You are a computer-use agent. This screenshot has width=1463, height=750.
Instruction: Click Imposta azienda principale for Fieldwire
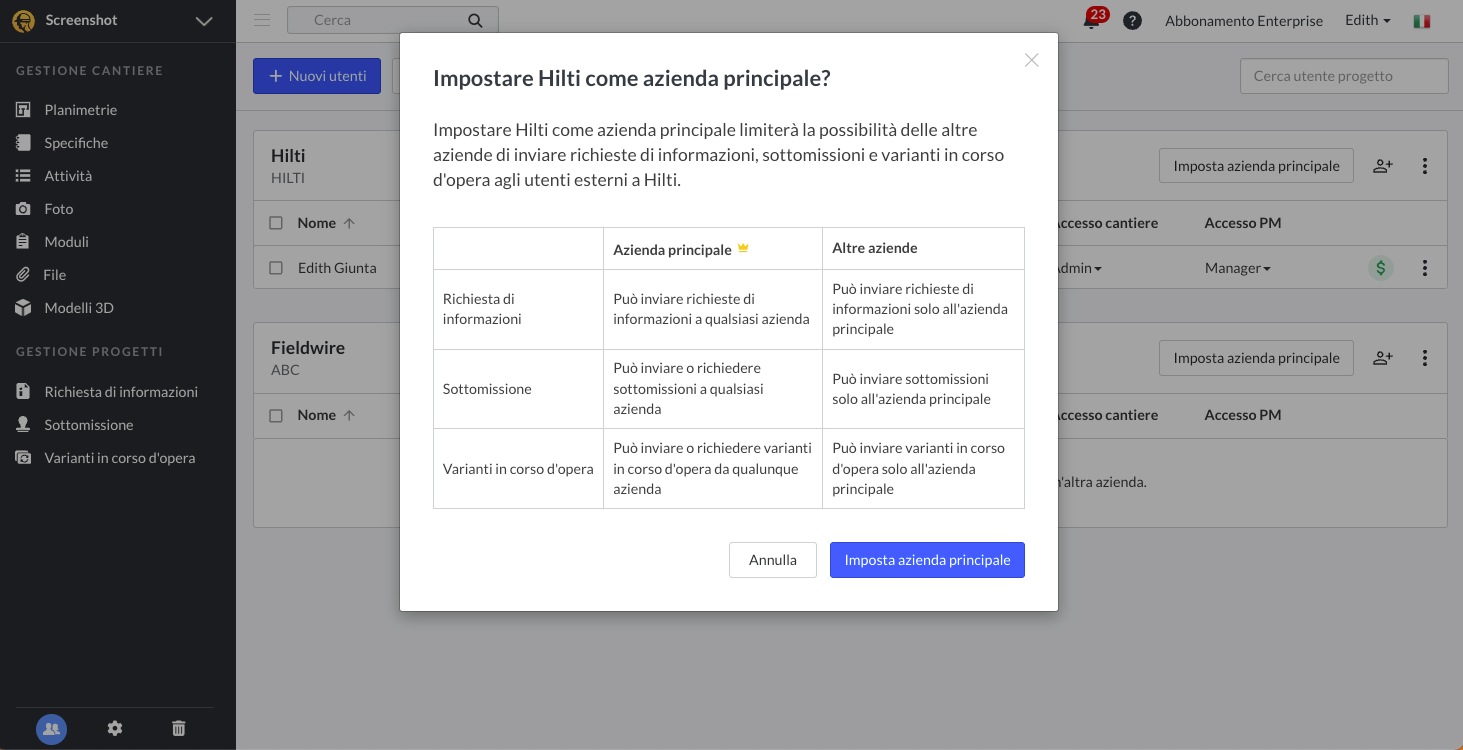[x=1256, y=358]
